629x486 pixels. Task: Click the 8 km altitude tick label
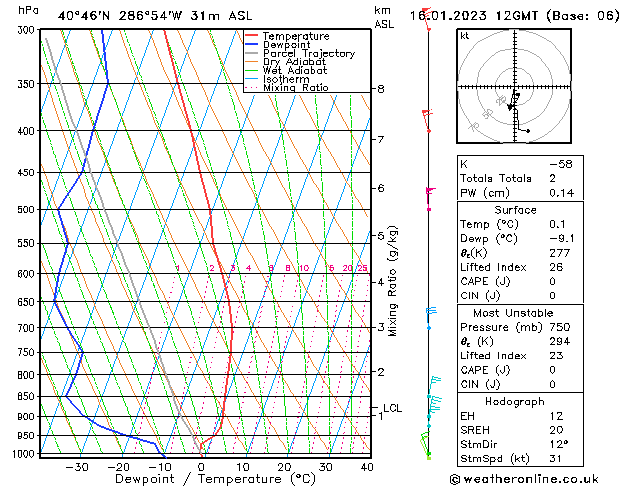coord(381,89)
